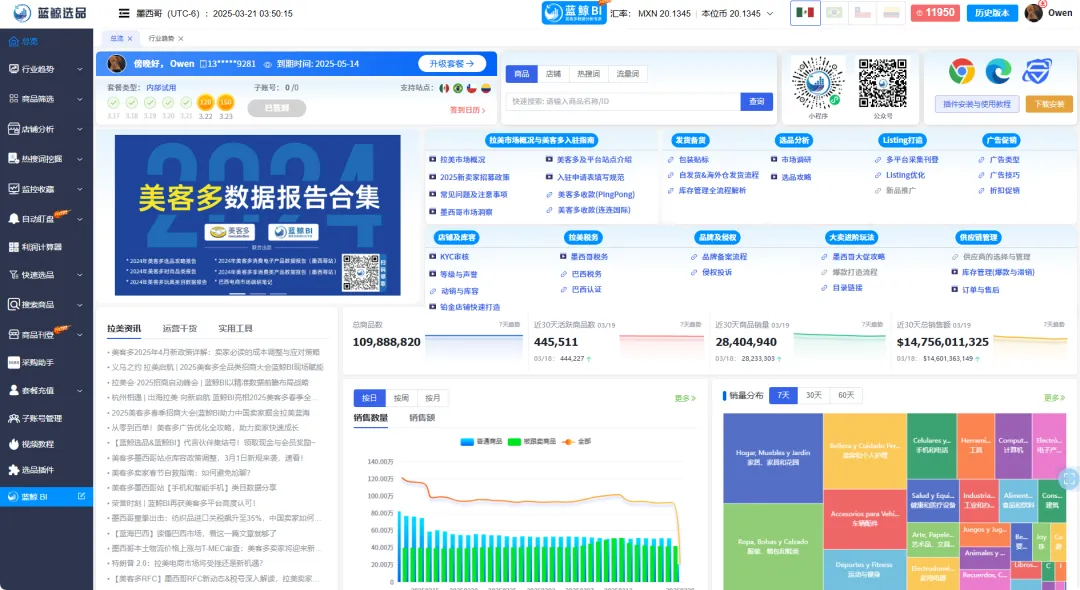Click the orange 下载安装 button
Screen dimensions: 1080x590
(1049, 104)
